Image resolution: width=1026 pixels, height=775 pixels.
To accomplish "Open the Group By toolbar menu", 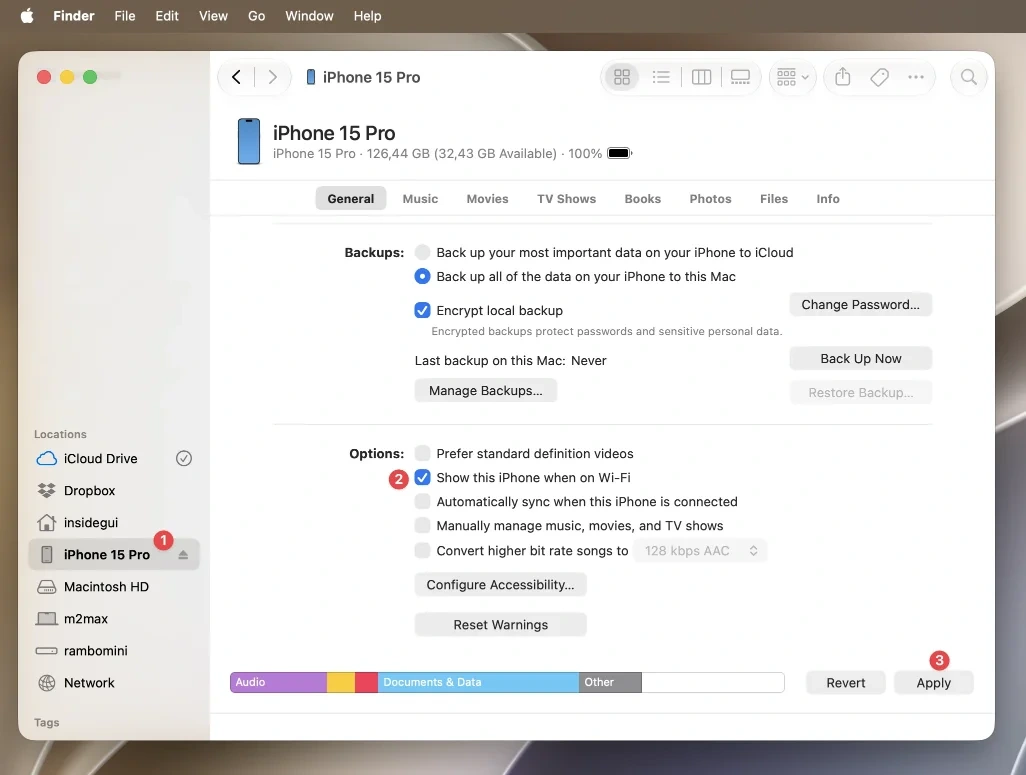I will 792,77.
